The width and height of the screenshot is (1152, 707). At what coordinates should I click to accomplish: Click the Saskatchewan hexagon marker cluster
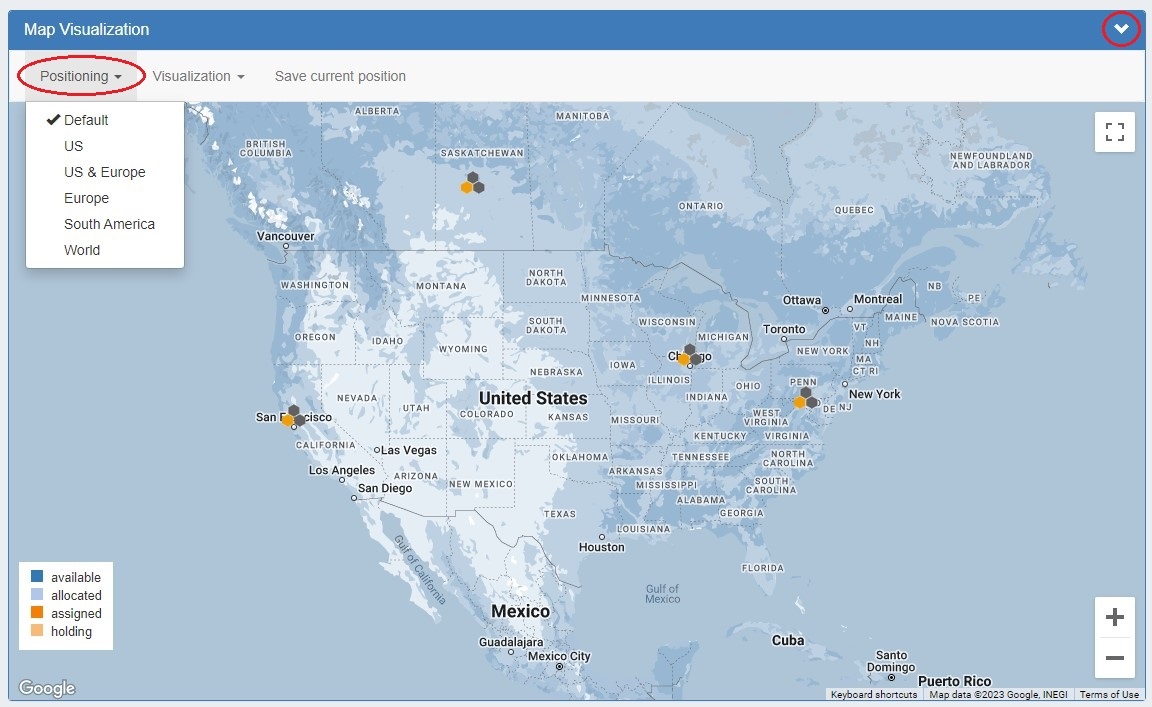(472, 184)
